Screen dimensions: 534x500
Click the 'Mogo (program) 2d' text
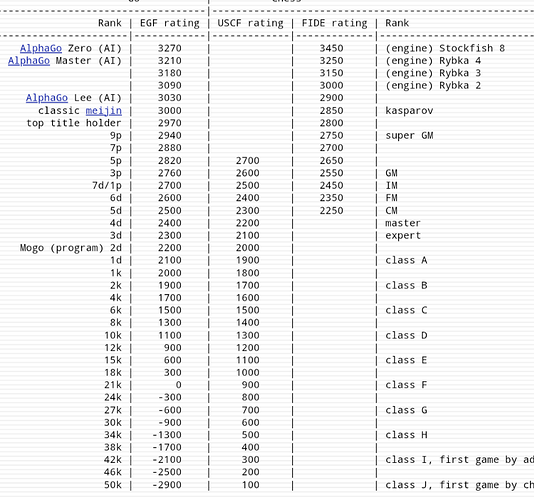click(x=70, y=248)
